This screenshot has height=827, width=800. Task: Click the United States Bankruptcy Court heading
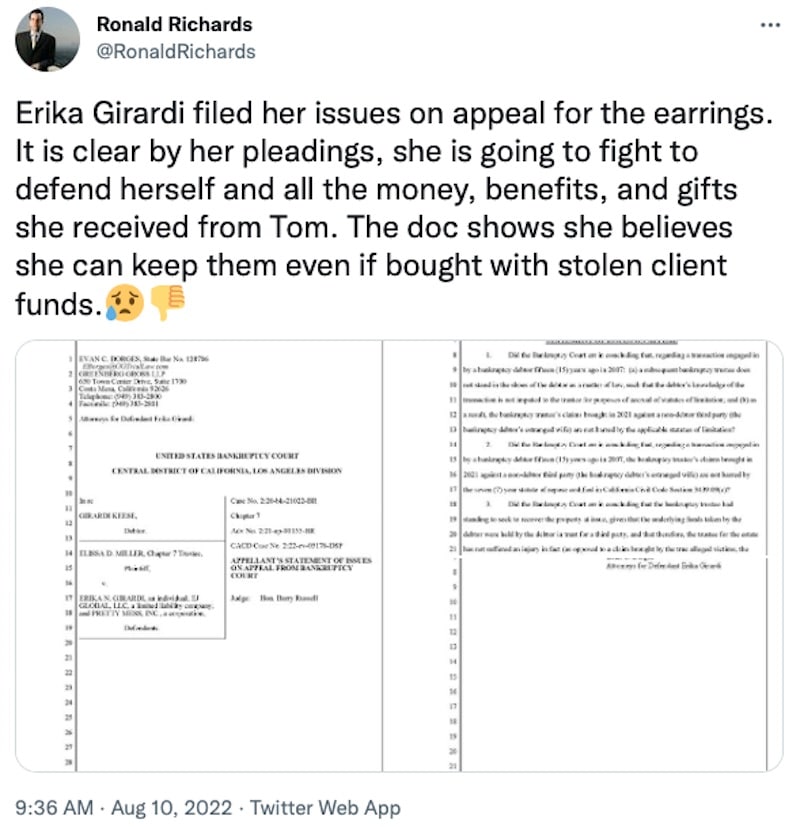pyautogui.click(x=227, y=456)
